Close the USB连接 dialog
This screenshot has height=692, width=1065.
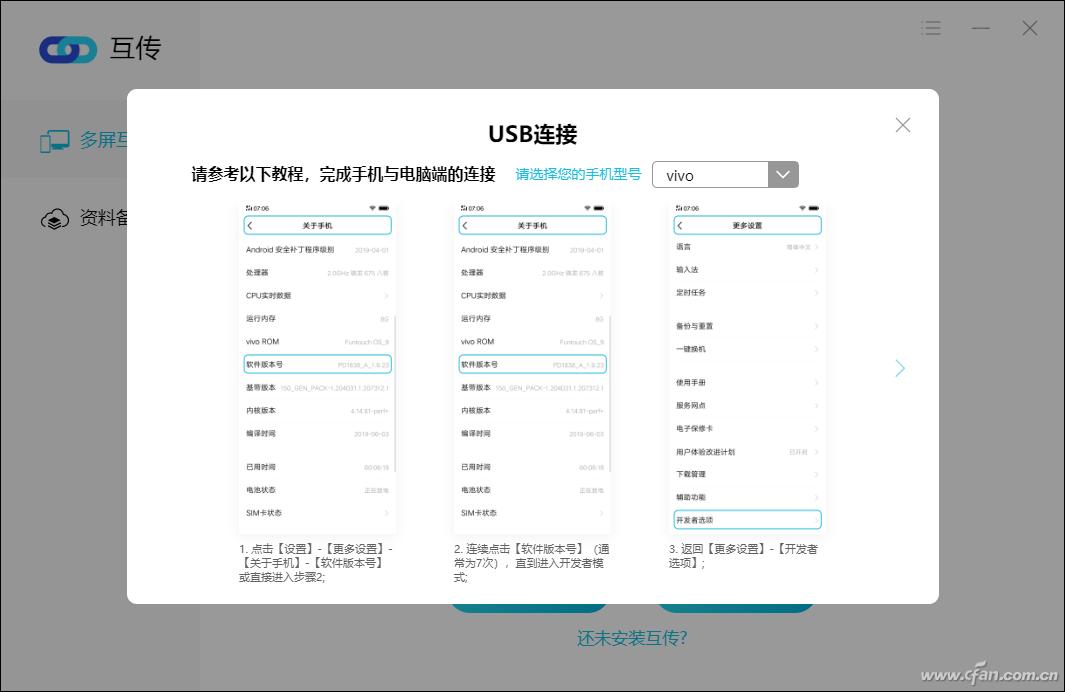click(902, 125)
